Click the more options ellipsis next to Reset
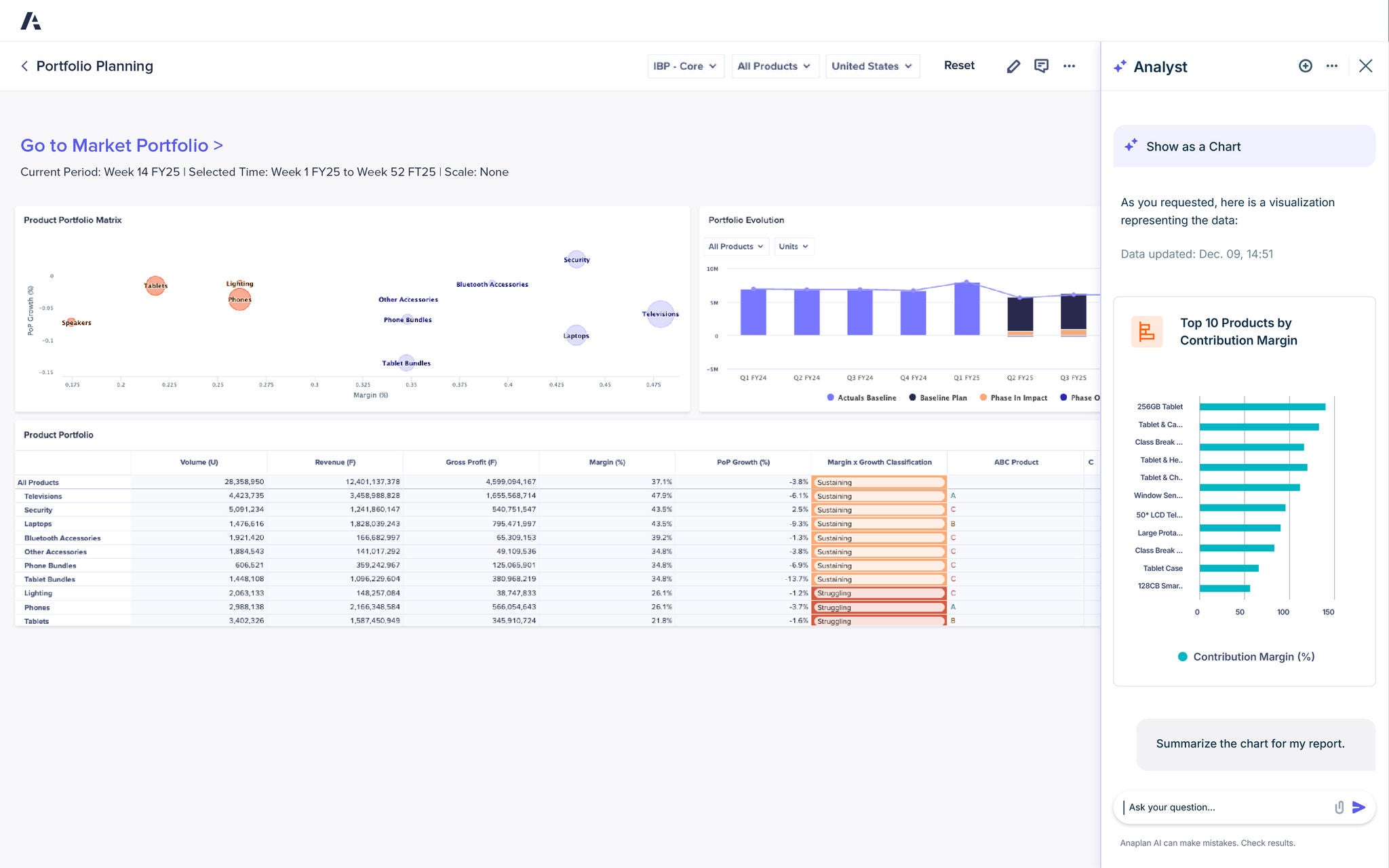 pyautogui.click(x=1070, y=66)
